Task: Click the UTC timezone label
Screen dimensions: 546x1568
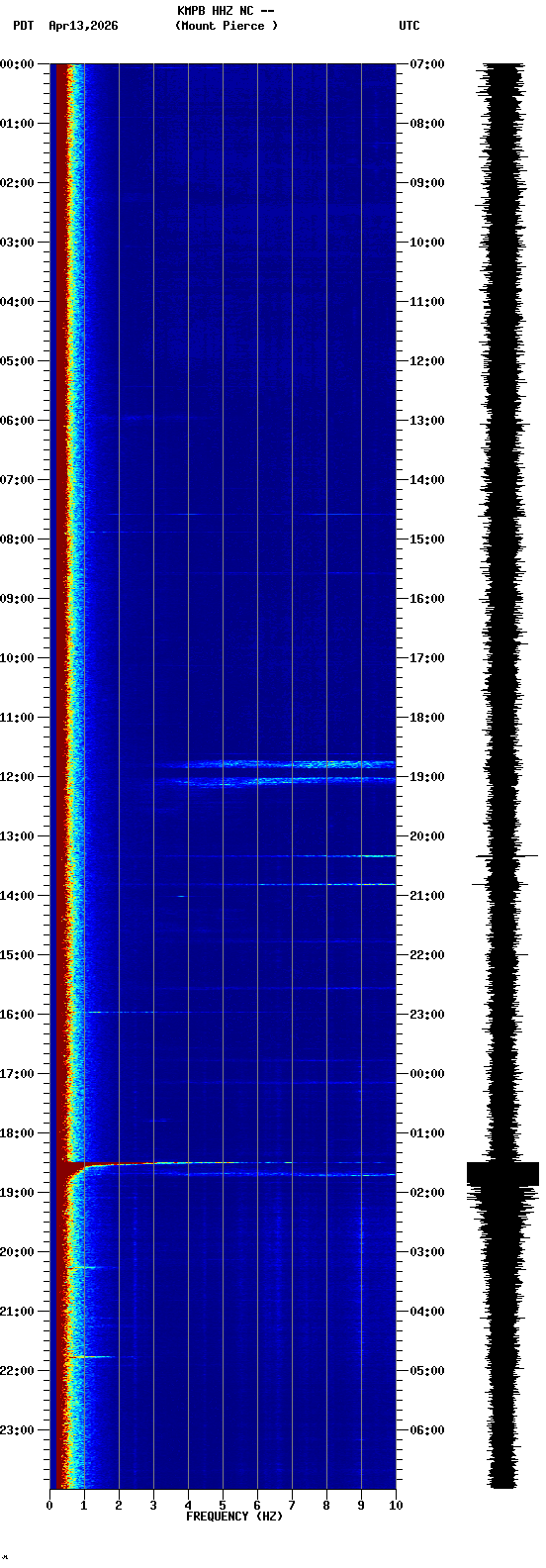Action: (x=409, y=26)
